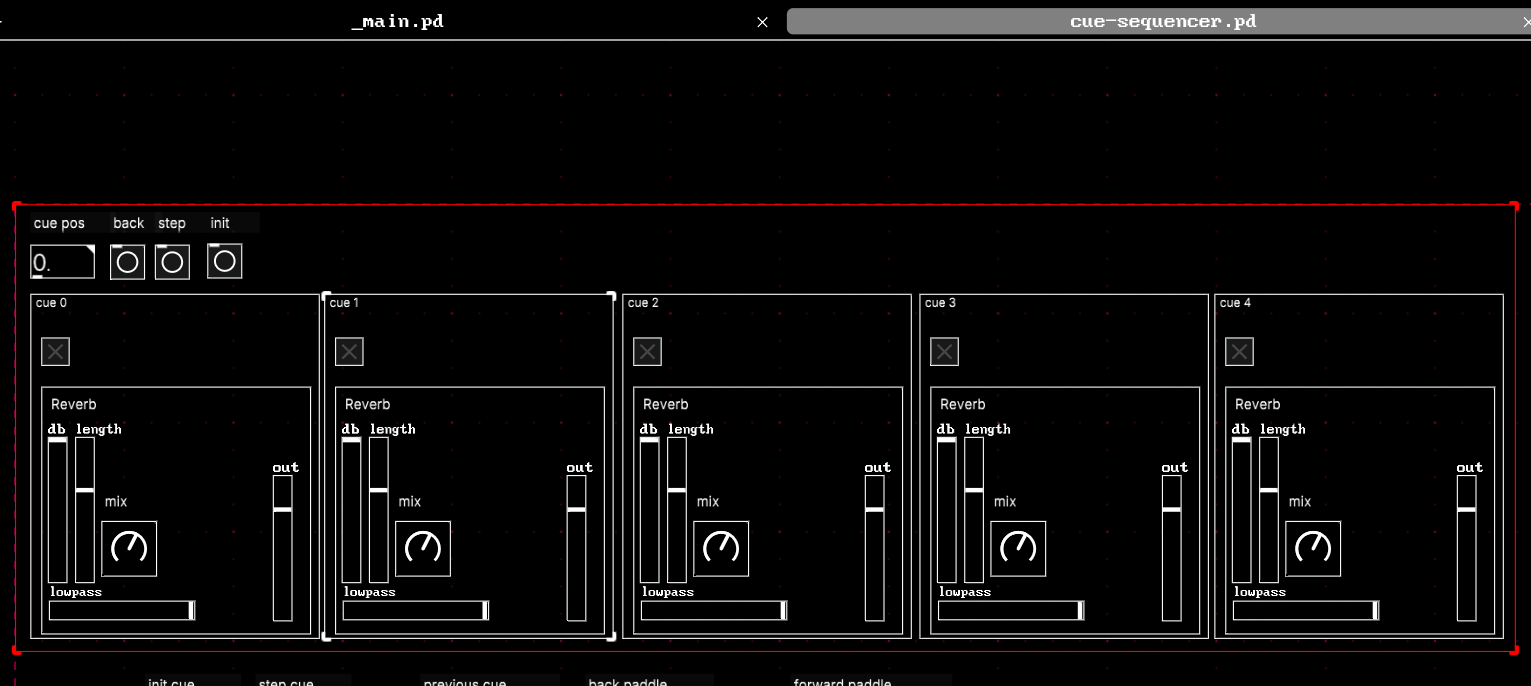The height and width of the screenshot is (686, 1531).
Task: Click the out slider in cue 2
Action: click(875, 547)
